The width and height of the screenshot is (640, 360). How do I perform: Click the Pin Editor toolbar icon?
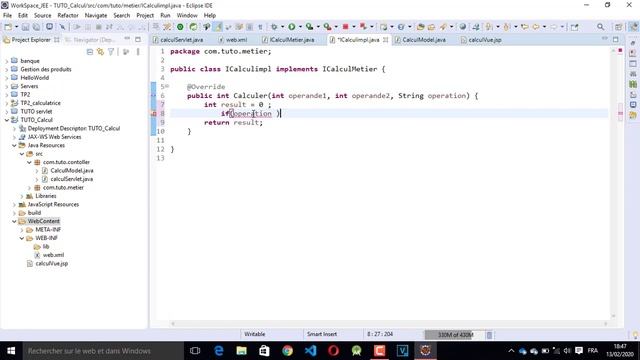pyautogui.click(x=575, y=27)
